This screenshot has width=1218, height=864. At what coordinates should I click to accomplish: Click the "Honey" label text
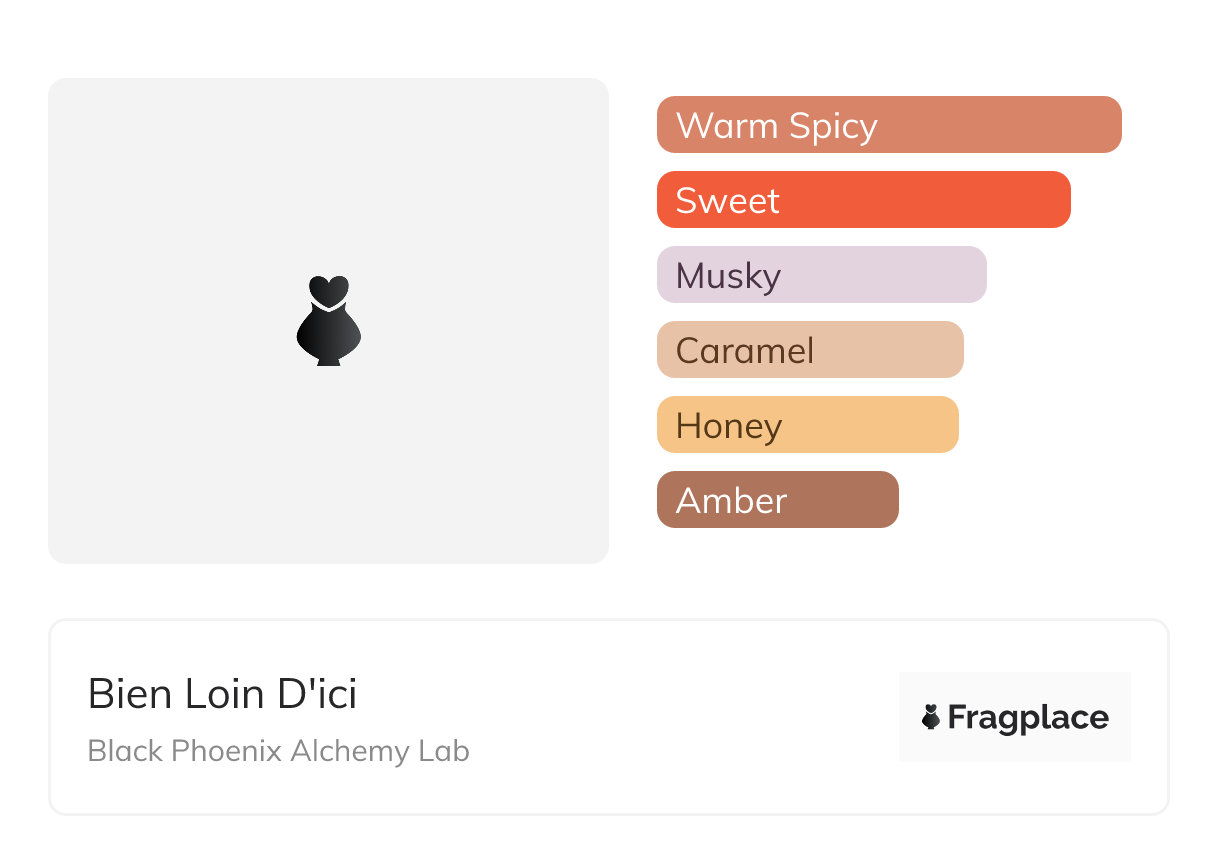[729, 426]
